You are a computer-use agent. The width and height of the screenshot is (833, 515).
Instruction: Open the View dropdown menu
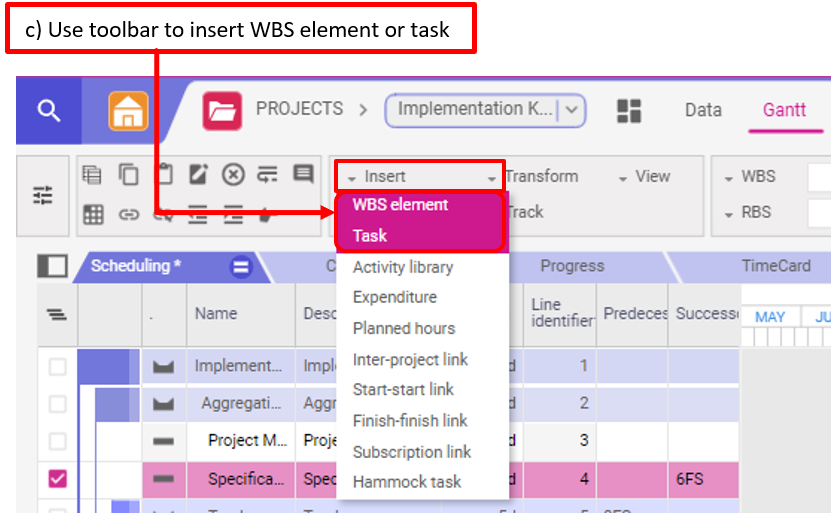coord(645,177)
